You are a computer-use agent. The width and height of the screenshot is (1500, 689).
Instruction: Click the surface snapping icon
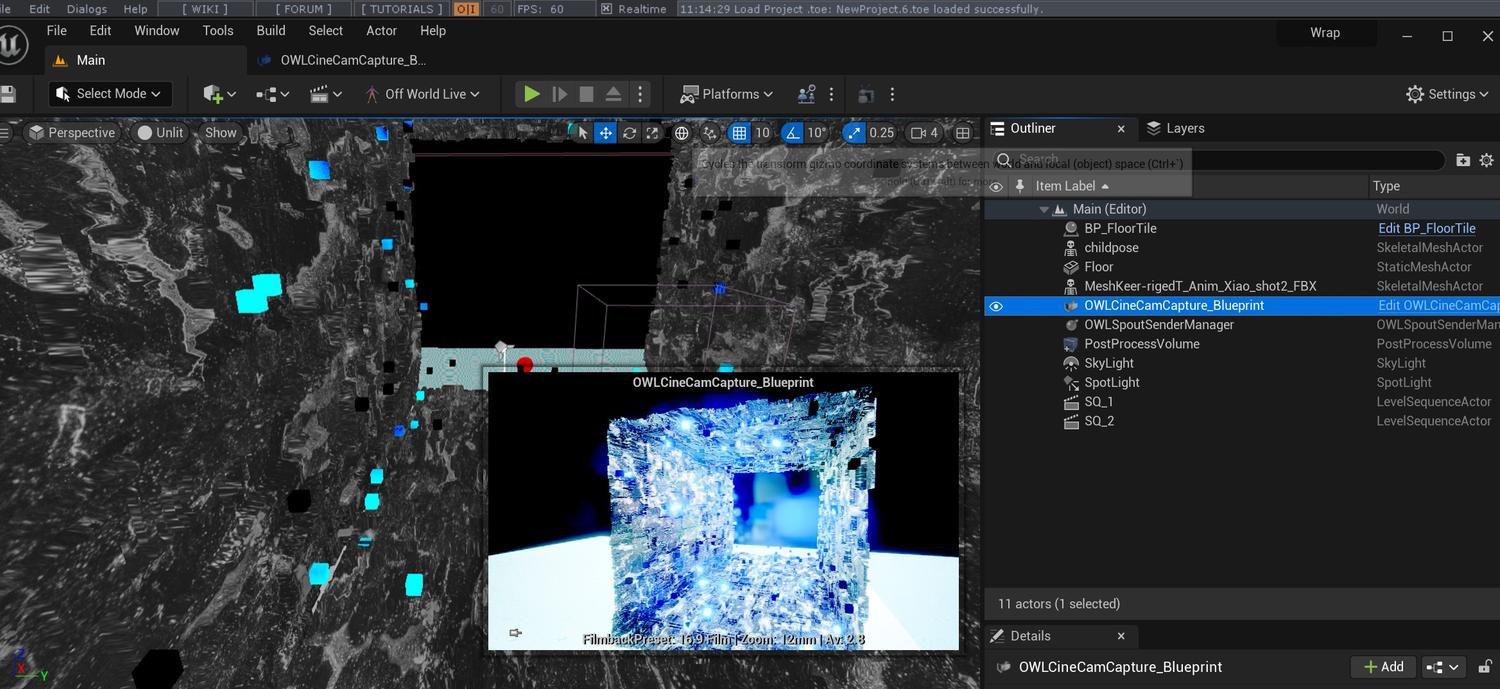point(710,133)
